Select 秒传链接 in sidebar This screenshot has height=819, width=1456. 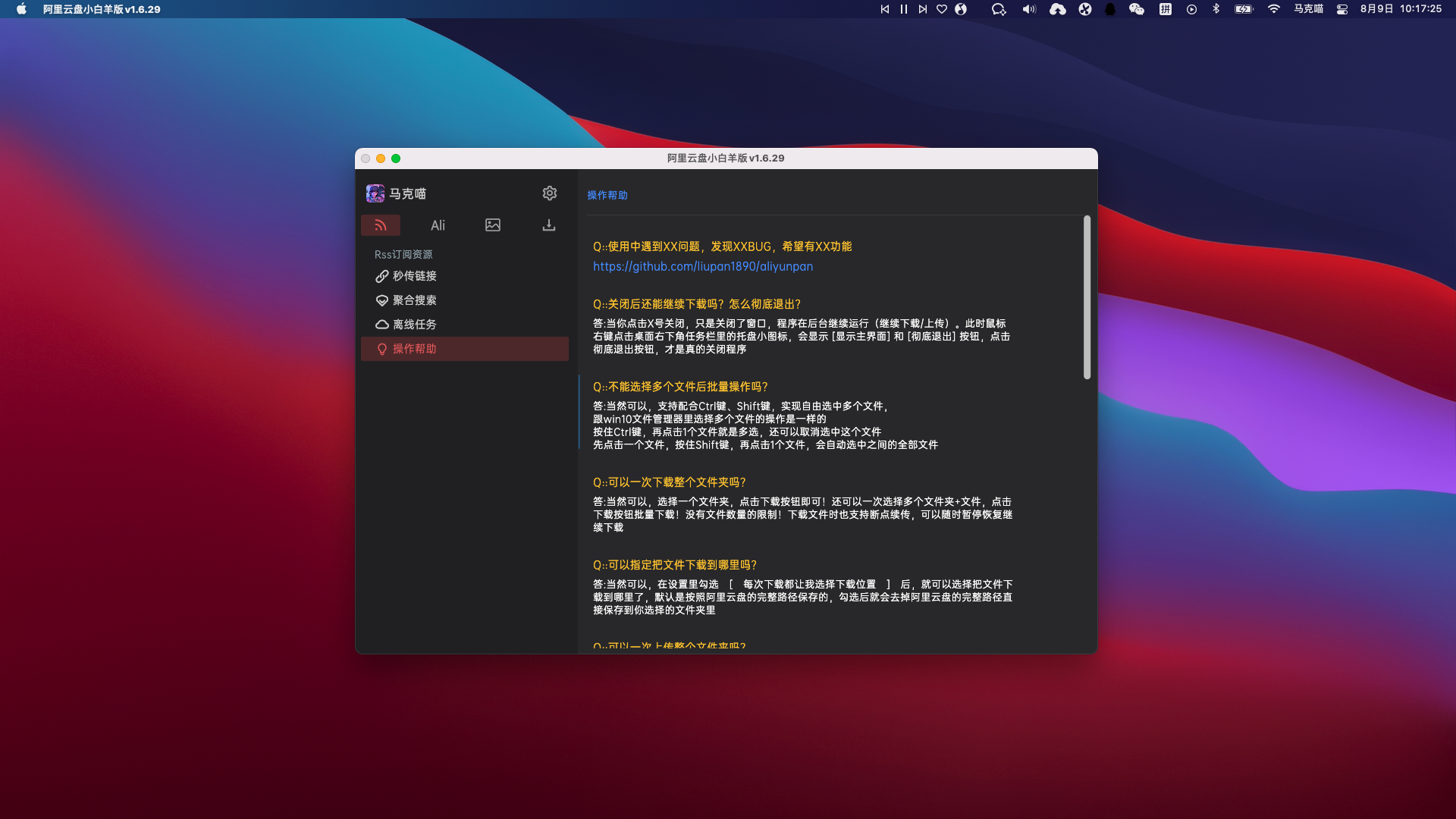pos(414,276)
